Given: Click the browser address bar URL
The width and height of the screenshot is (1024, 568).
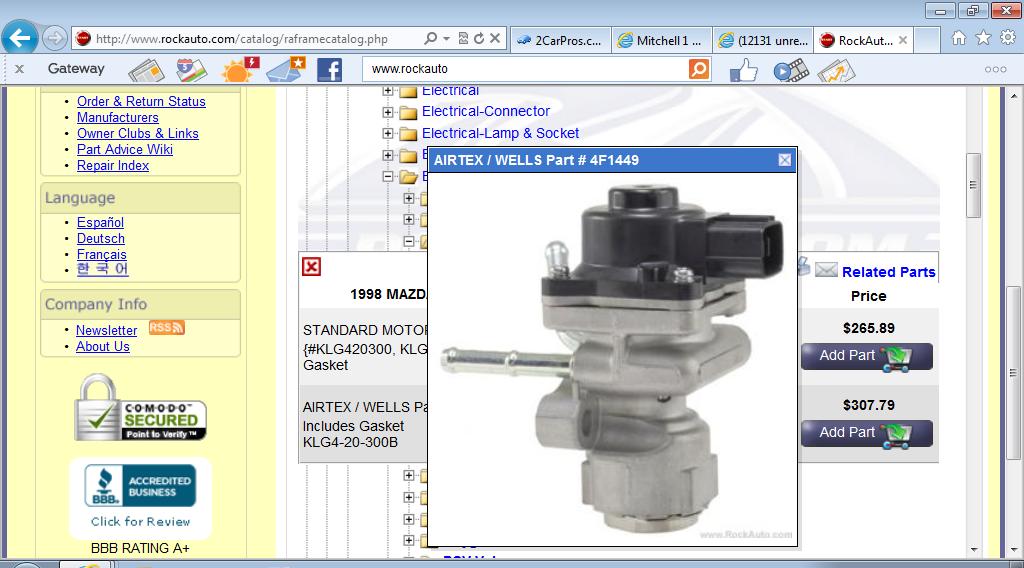Looking at the screenshot, I should (x=242, y=39).
